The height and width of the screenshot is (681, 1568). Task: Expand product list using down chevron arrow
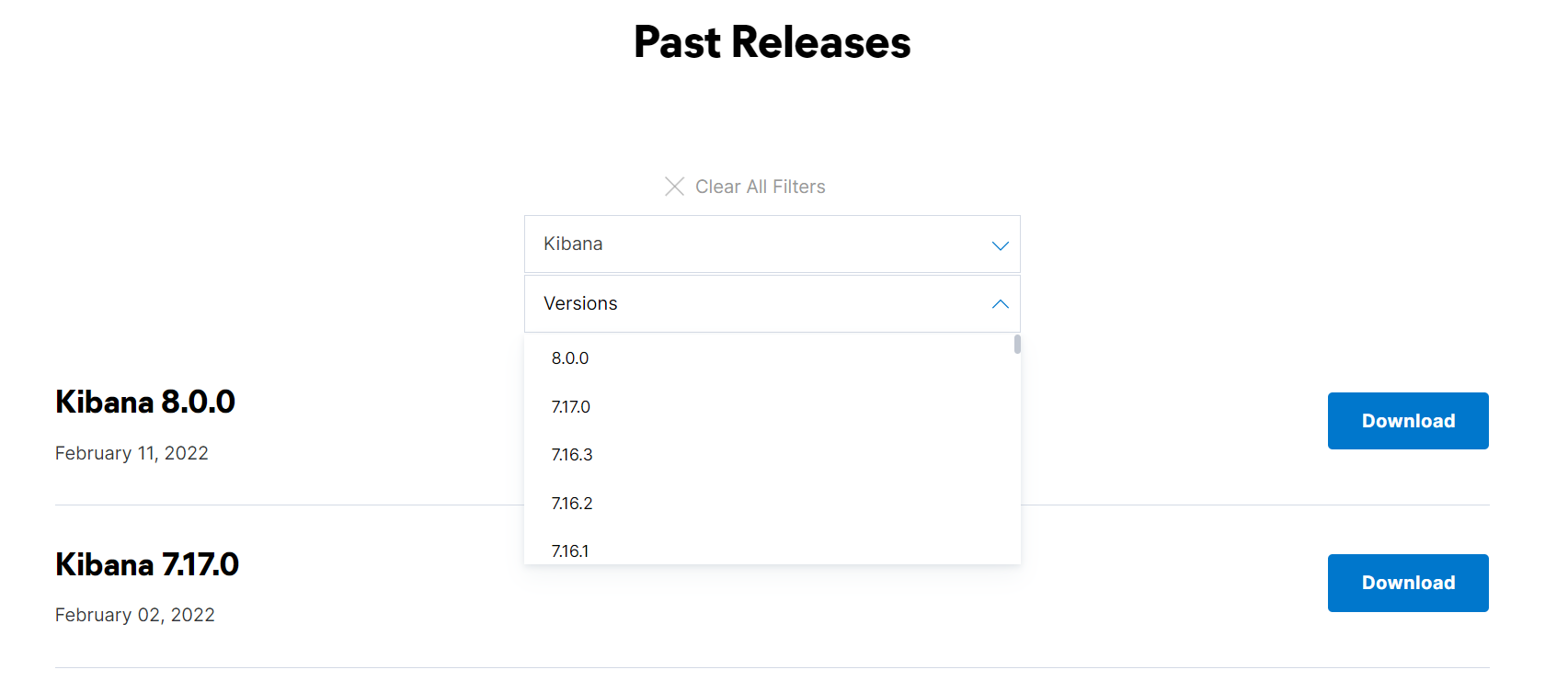tap(1000, 245)
